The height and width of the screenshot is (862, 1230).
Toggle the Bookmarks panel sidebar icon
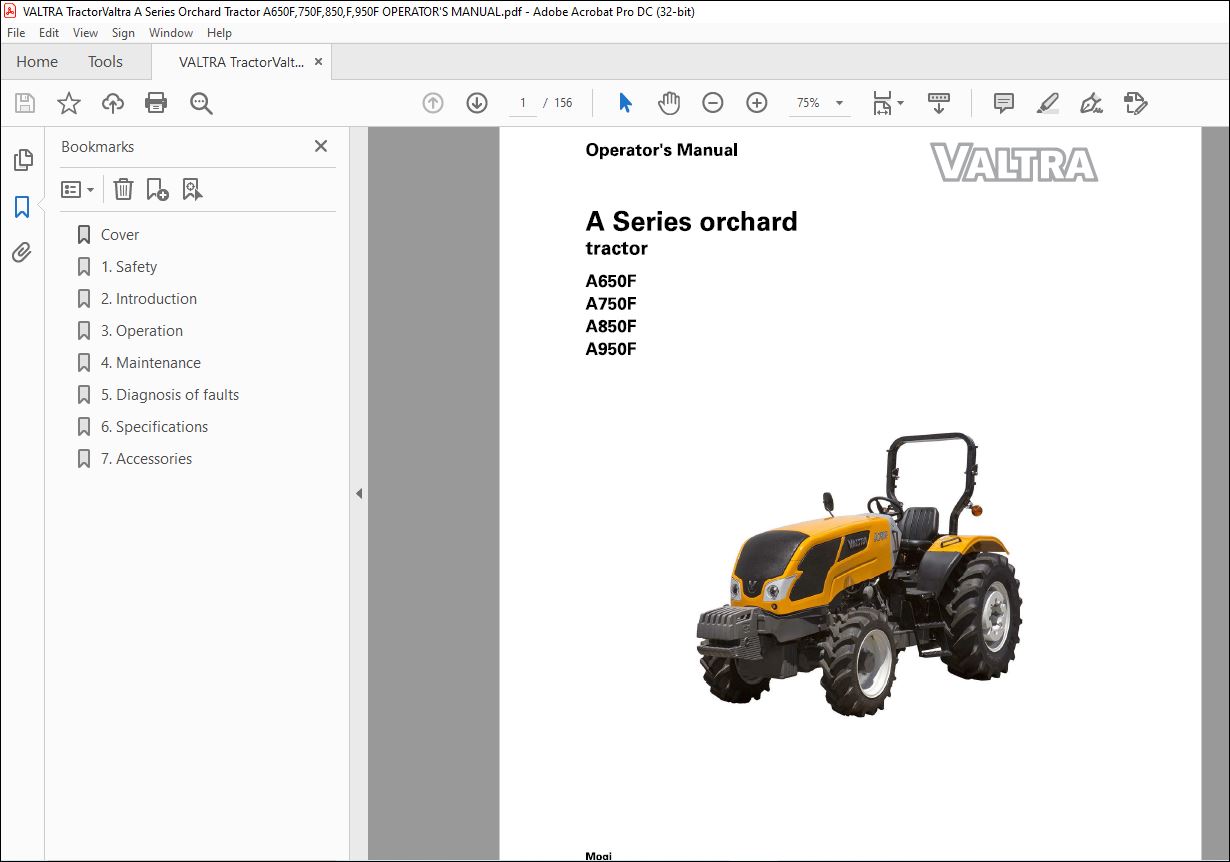click(22, 207)
